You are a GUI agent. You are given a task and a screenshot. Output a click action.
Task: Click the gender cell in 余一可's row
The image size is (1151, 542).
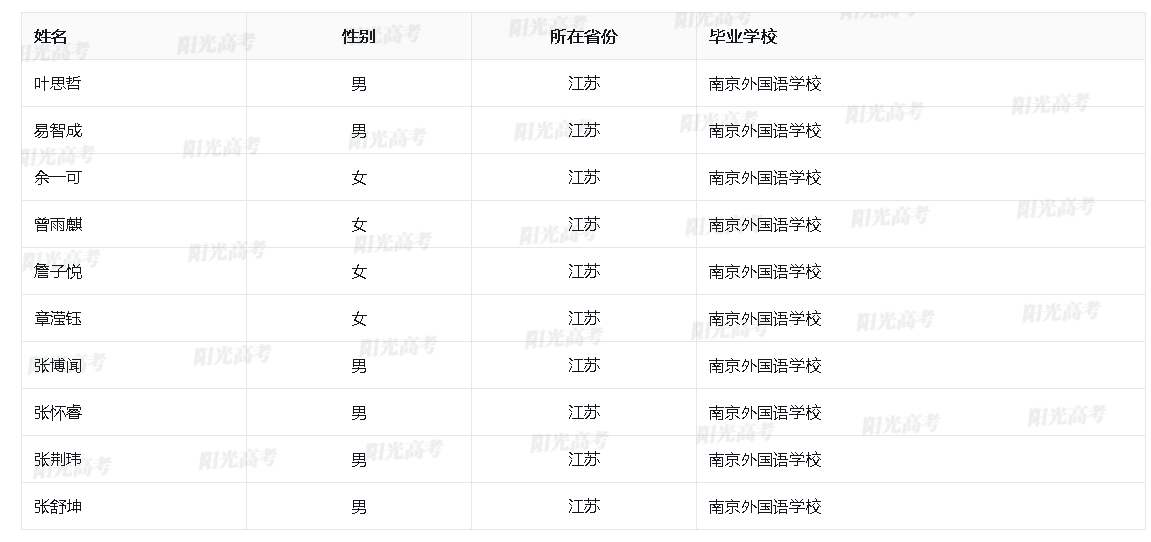[x=359, y=178]
